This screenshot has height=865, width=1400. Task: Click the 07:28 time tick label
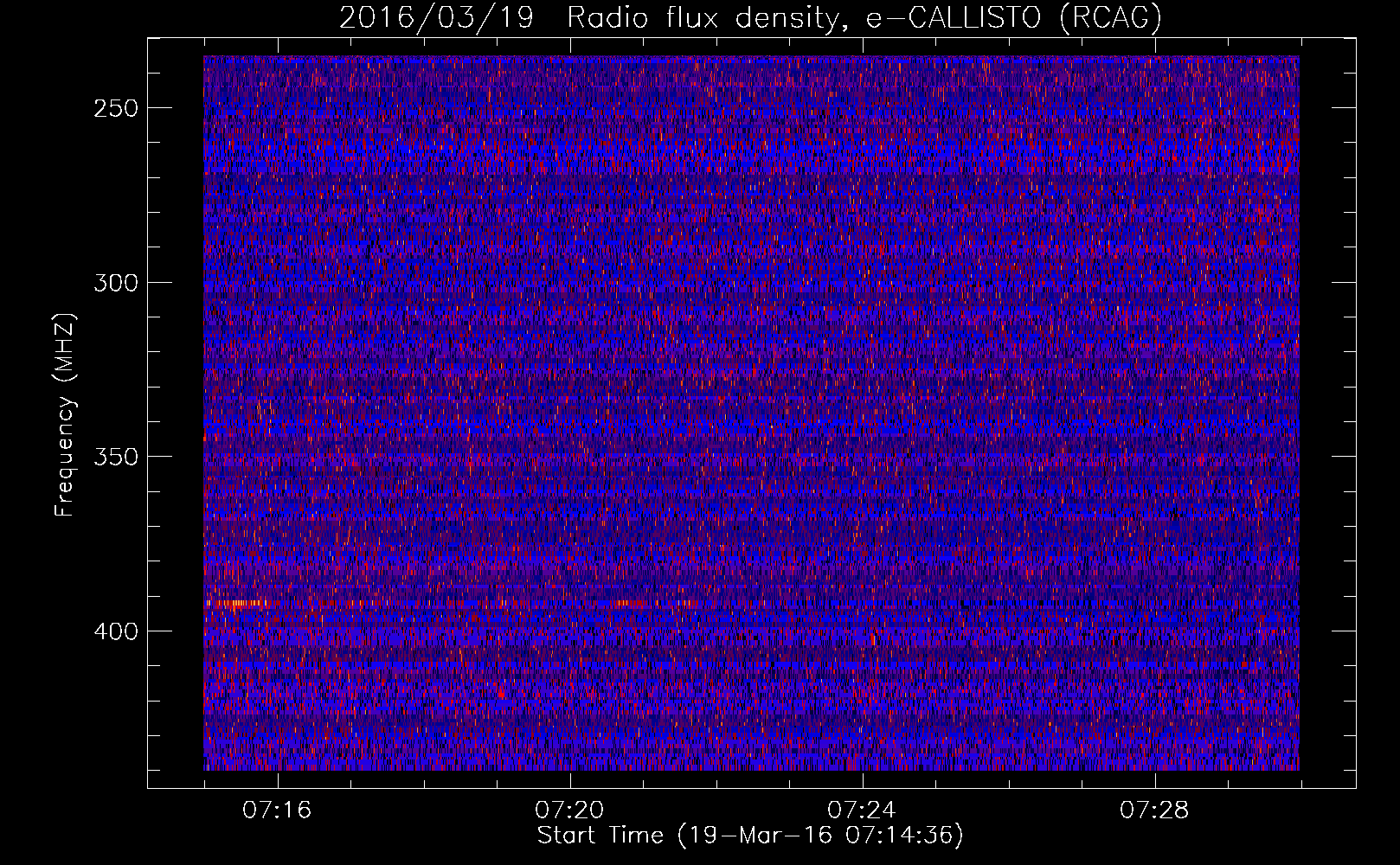point(1154,811)
